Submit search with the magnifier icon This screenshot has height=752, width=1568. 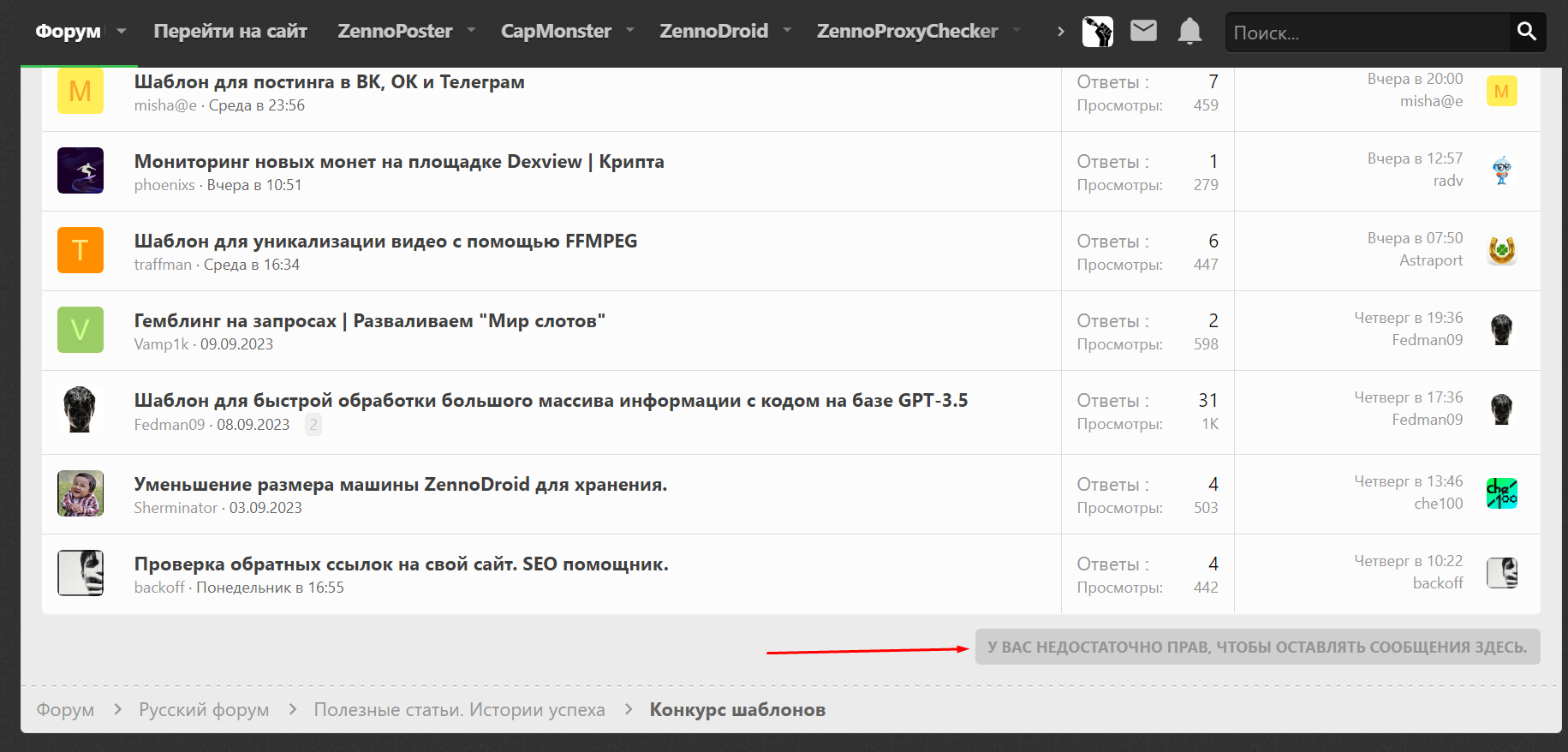point(1526,32)
